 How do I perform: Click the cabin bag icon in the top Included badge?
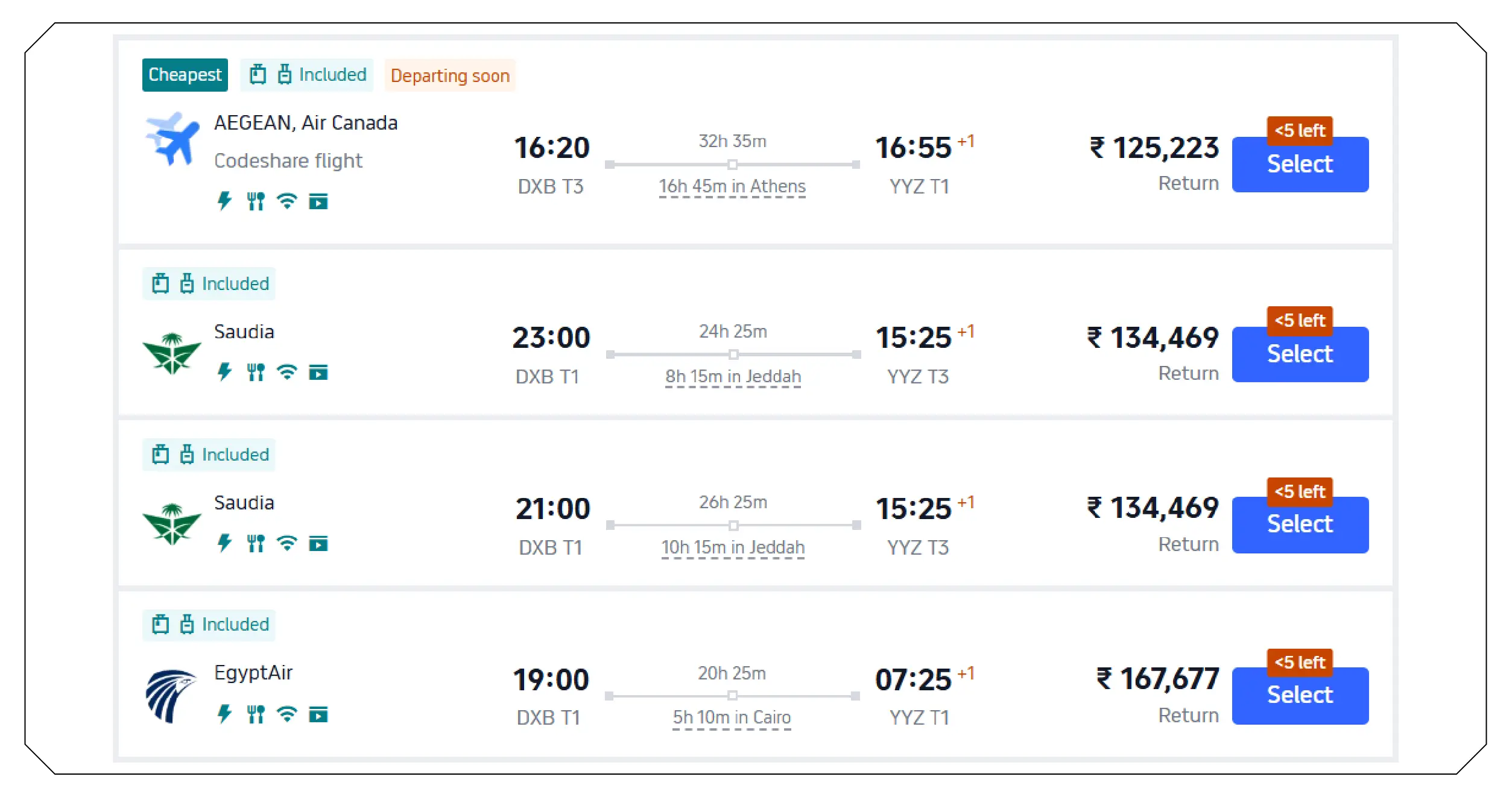tap(258, 74)
